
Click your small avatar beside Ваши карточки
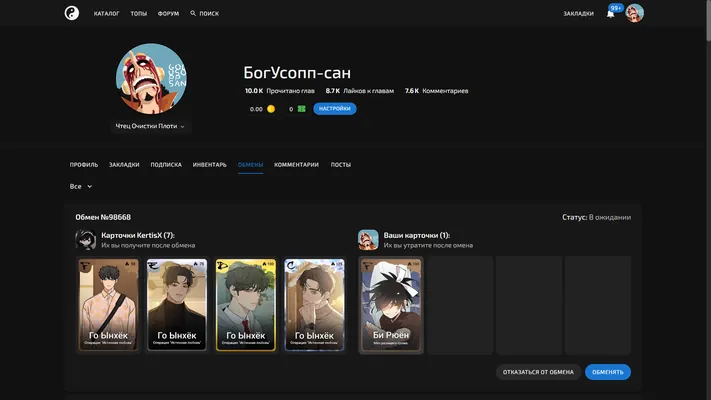click(x=368, y=240)
